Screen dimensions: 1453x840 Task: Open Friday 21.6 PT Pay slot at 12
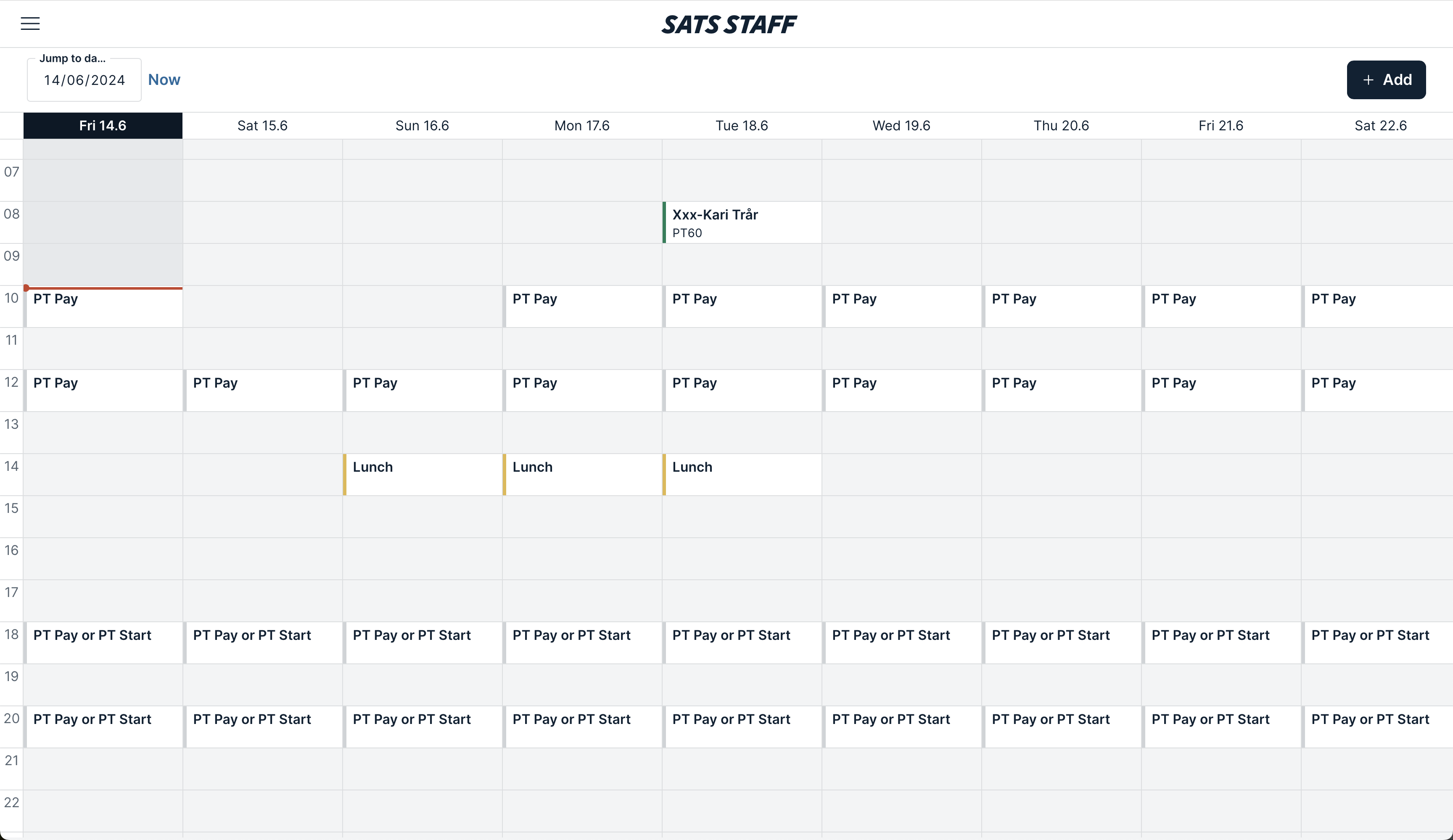pos(1222,390)
